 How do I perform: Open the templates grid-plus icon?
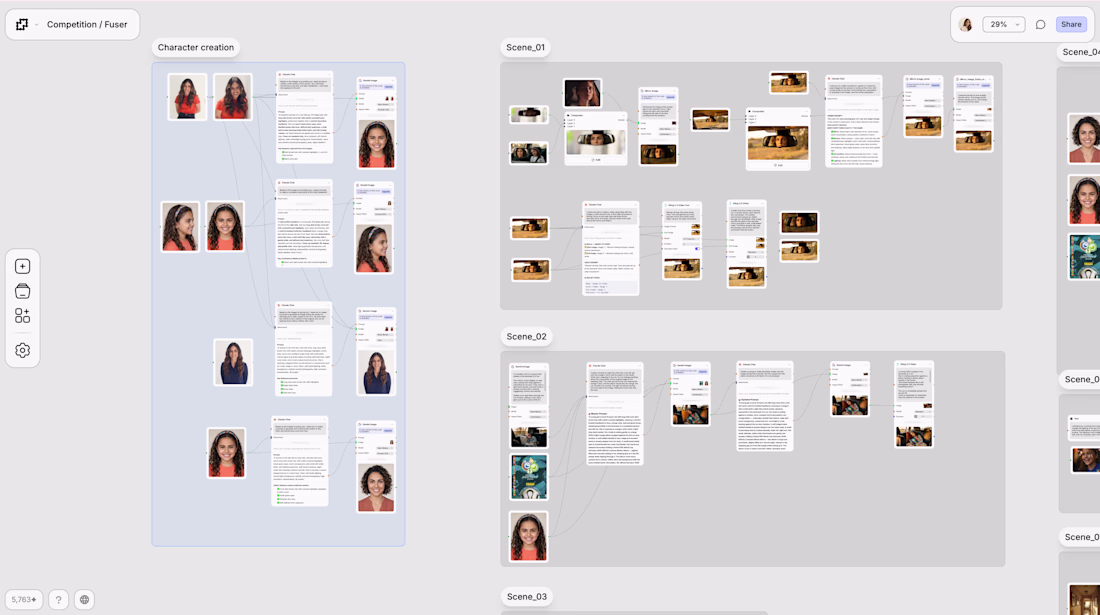pos(22,316)
